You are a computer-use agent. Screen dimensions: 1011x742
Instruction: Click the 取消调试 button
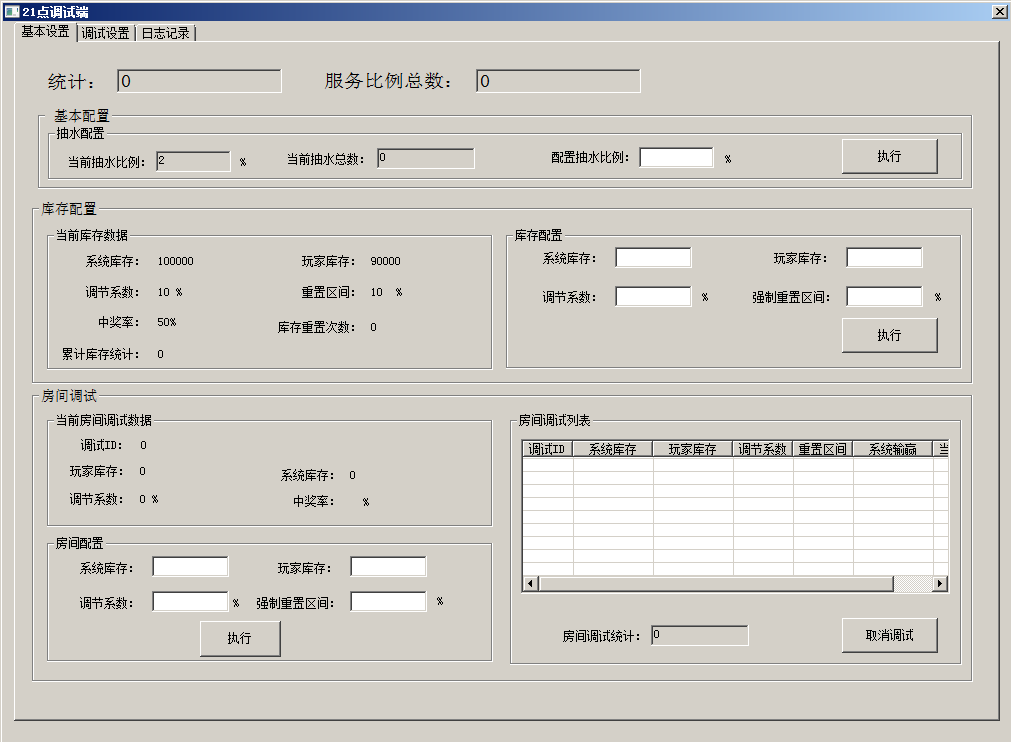pyautogui.click(x=889, y=636)
